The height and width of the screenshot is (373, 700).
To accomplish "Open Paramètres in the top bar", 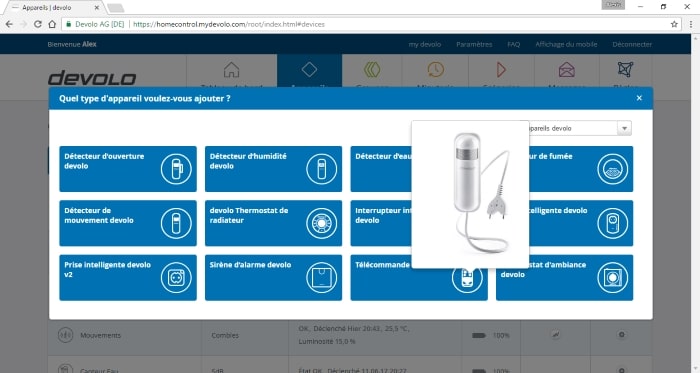I will 474,44.
